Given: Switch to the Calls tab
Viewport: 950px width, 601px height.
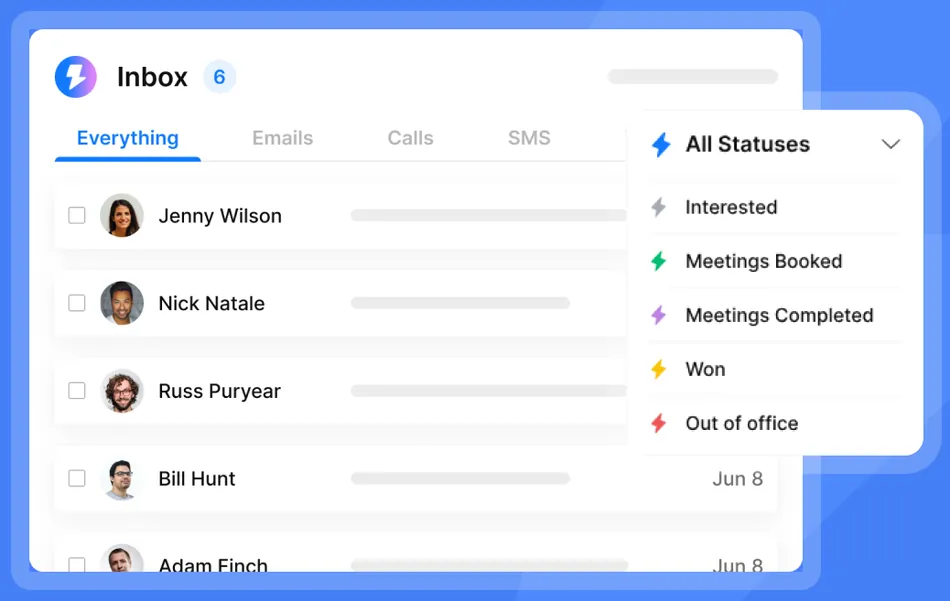Looking at the screenshot, I should (x=410, y=138).
